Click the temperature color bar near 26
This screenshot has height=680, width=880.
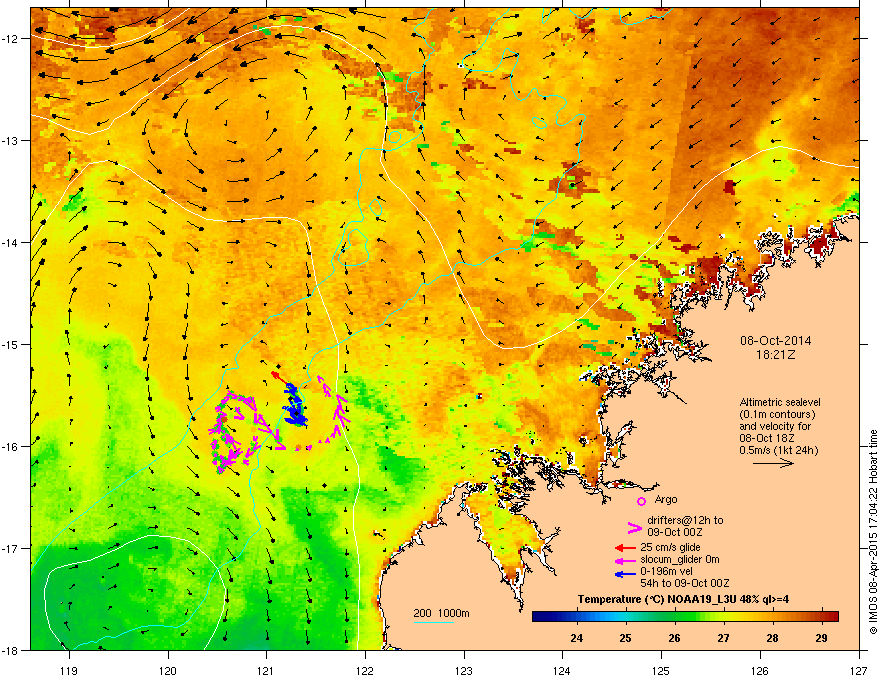[x=675, y=617]
